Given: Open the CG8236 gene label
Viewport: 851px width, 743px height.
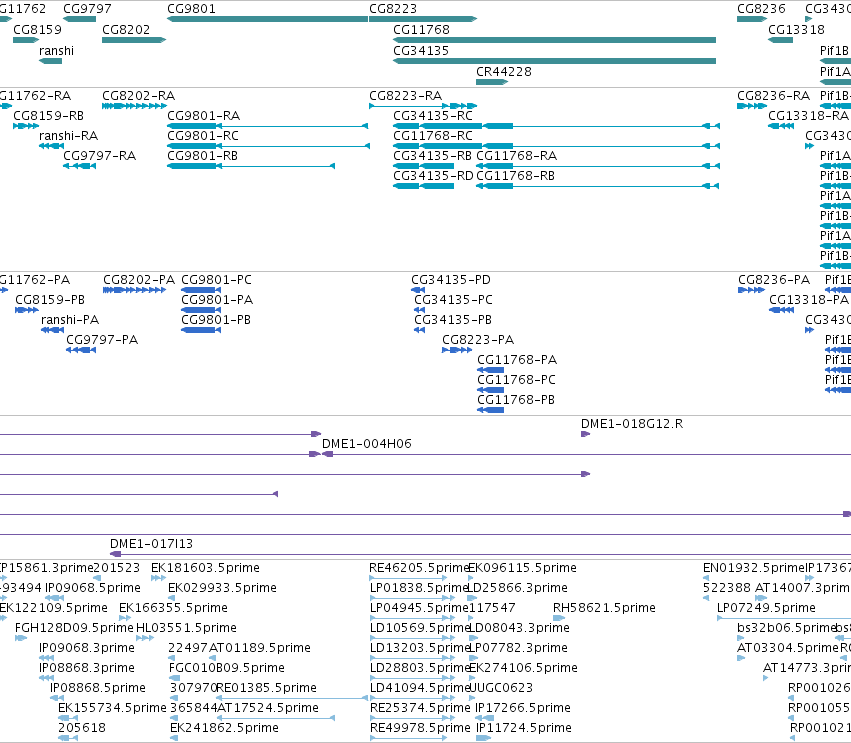Looking at the screenshot, I should 761,9.
